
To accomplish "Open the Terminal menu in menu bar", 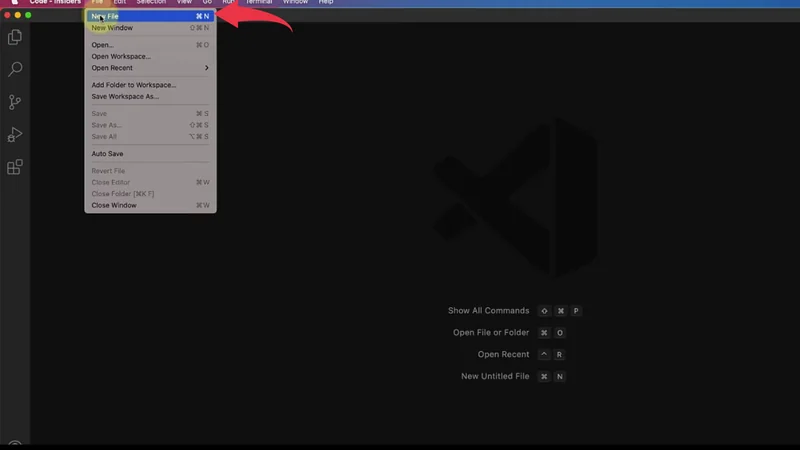I will pyautogui.click(x=258, y=2).
